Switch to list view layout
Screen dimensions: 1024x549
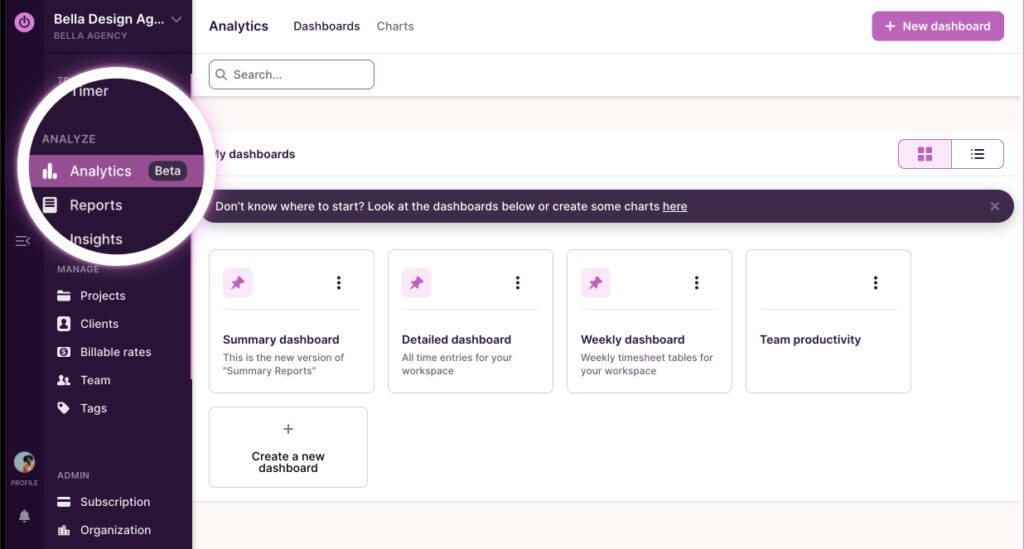[977, 154]
